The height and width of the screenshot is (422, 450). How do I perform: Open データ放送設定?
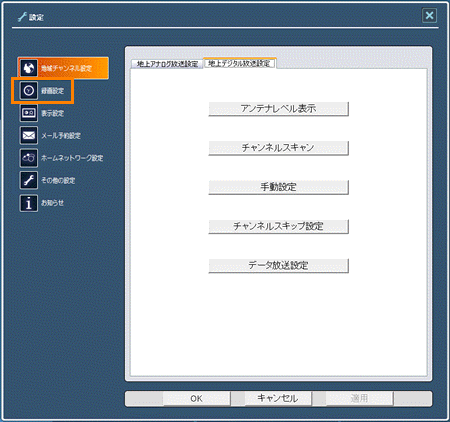(x=279, y=266)
